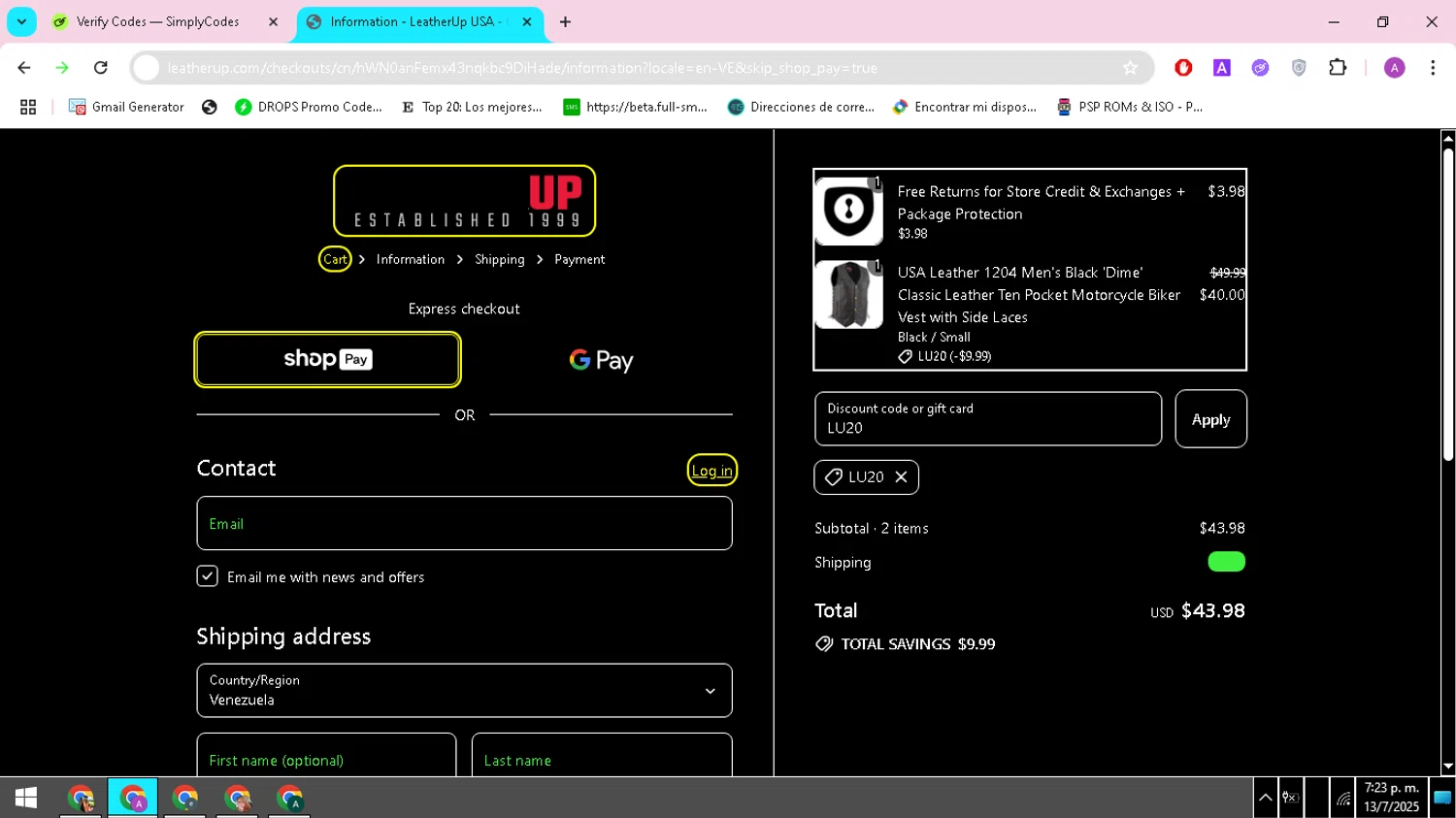Reload the checkout page
Viewport: 1456px width, 818px height.
[101, 68]
